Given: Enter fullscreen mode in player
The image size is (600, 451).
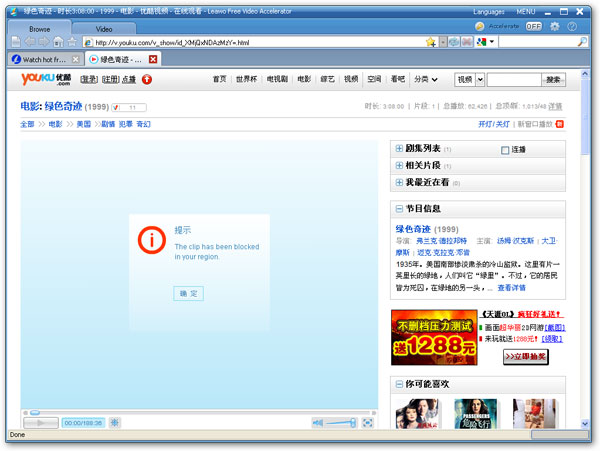Looking at the screenshot, I should point(368,423).
